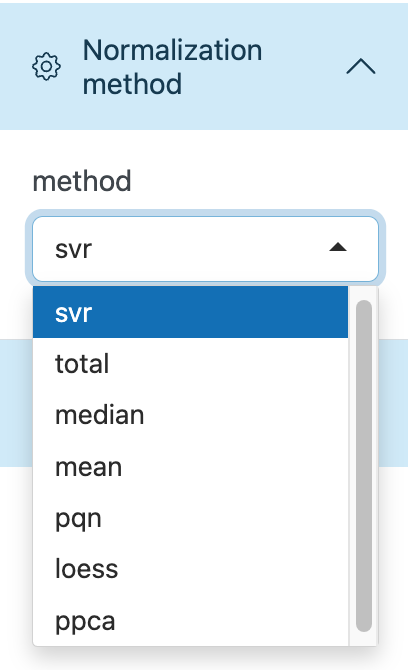Image resolution: width=408 pixels, height=670 pixels.
Task: Click the scrollbar track above the thumb
Action: click(364, 293)
